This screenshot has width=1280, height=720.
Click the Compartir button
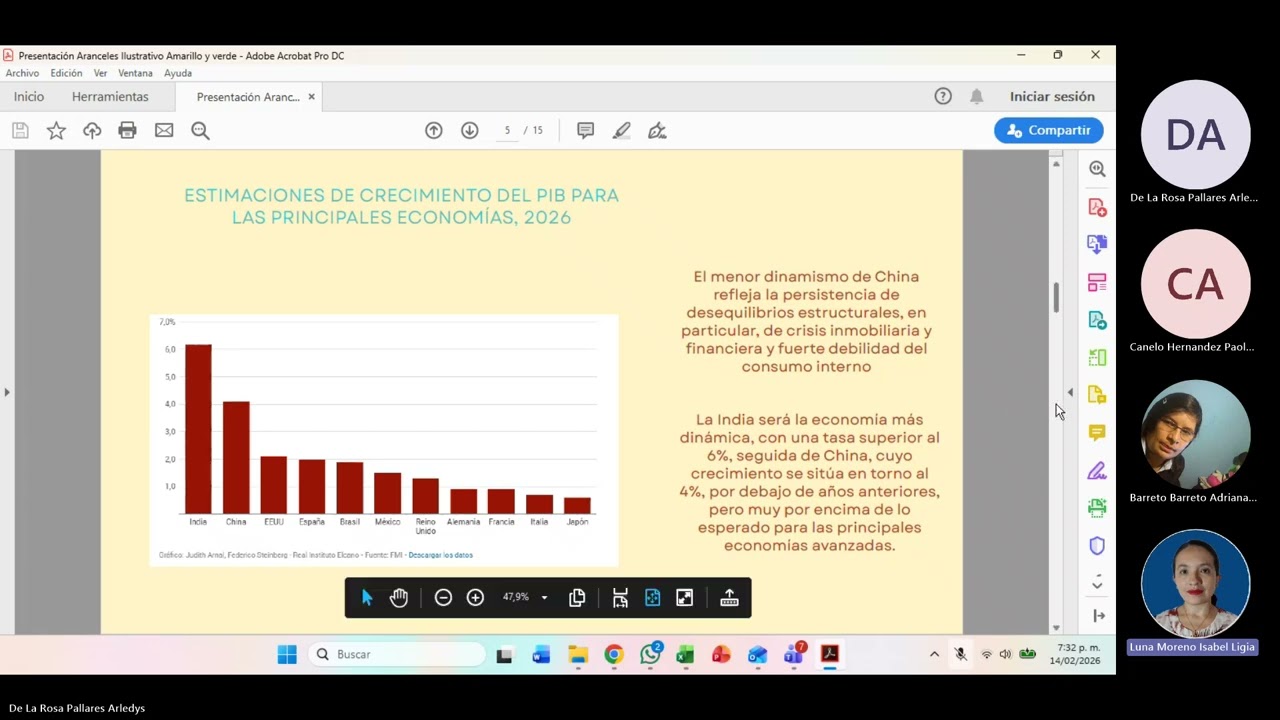tap(1049, 130)
